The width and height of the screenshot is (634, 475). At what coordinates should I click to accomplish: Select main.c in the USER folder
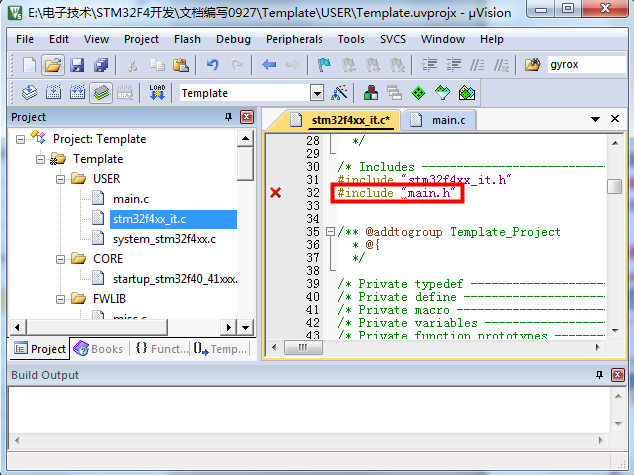(131, 199)
